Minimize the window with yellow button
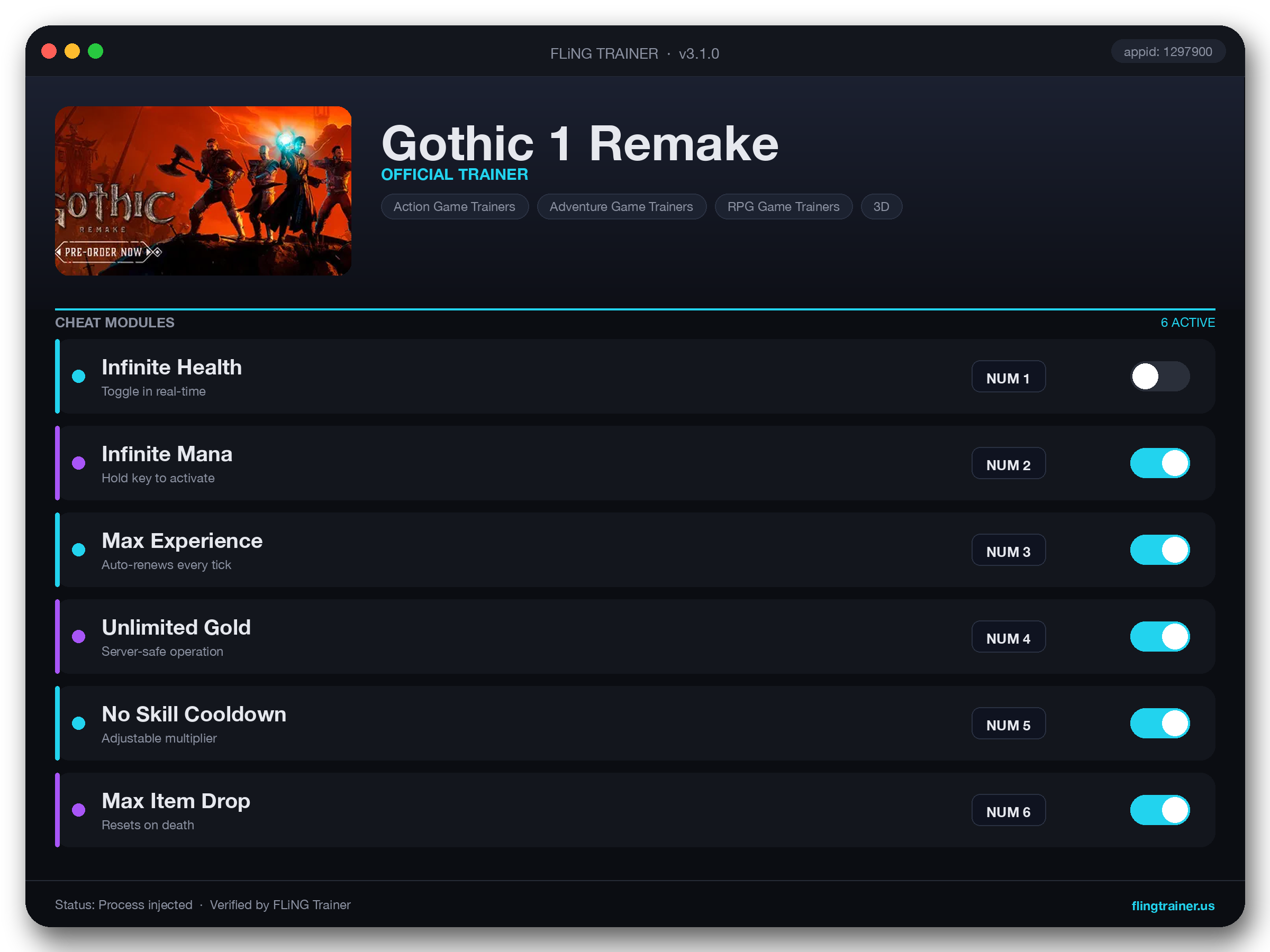Viewport: 1270px width, 952px height. 72,51
